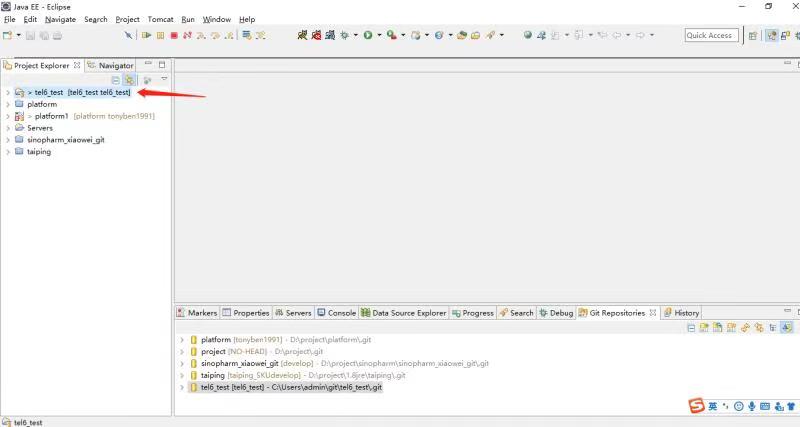Image resolution: width=800 pixels, height=427 pixels.
Task: Click the green Run button icon
Action: click(368, 35)
